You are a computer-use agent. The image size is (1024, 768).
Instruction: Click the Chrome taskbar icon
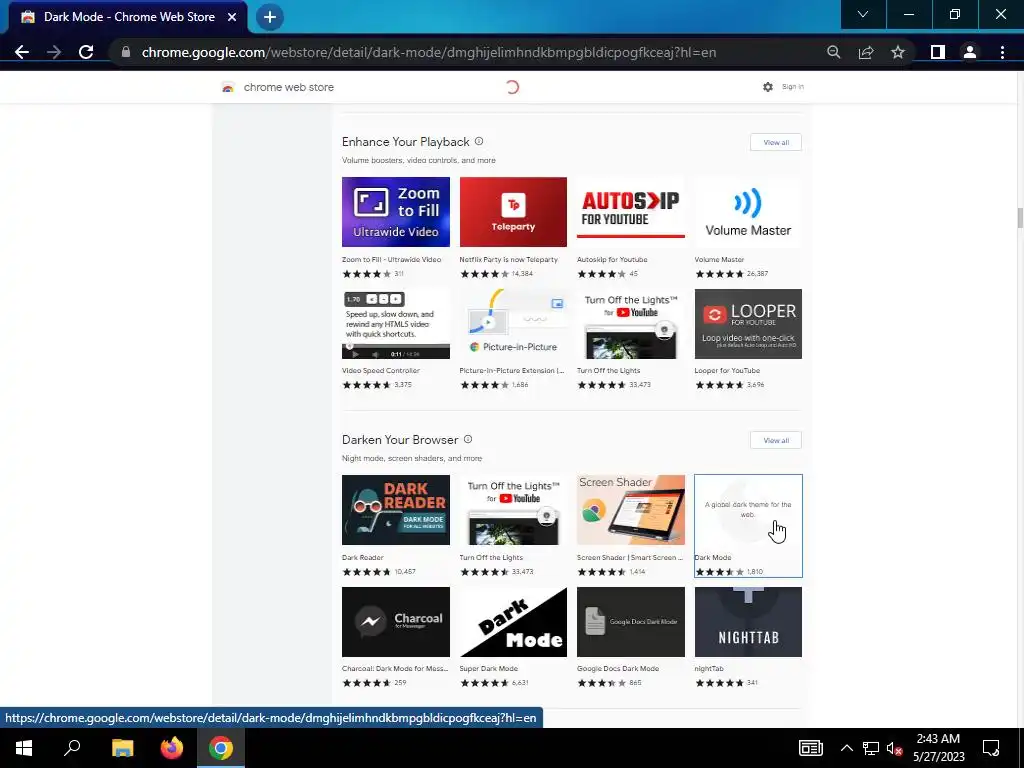221,748
